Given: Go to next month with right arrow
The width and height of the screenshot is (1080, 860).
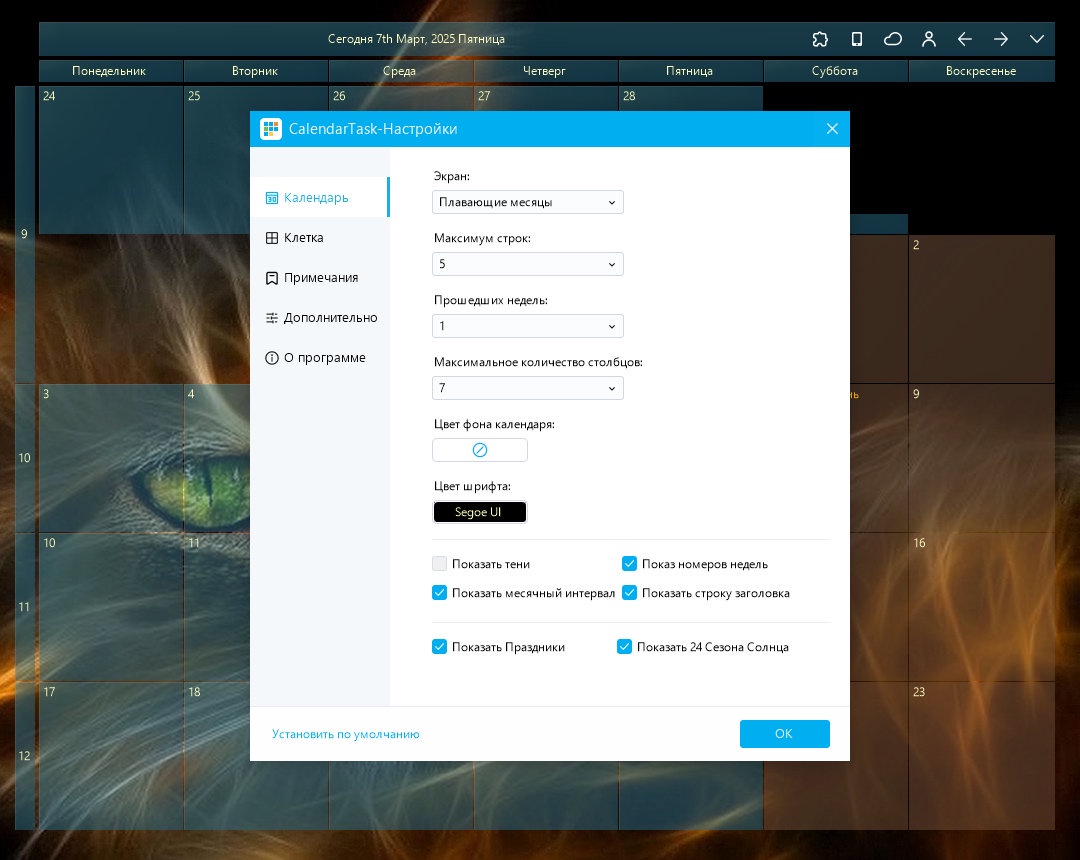Looking at the screenshot, I should pyautogui.click(x=1001, y=39).
